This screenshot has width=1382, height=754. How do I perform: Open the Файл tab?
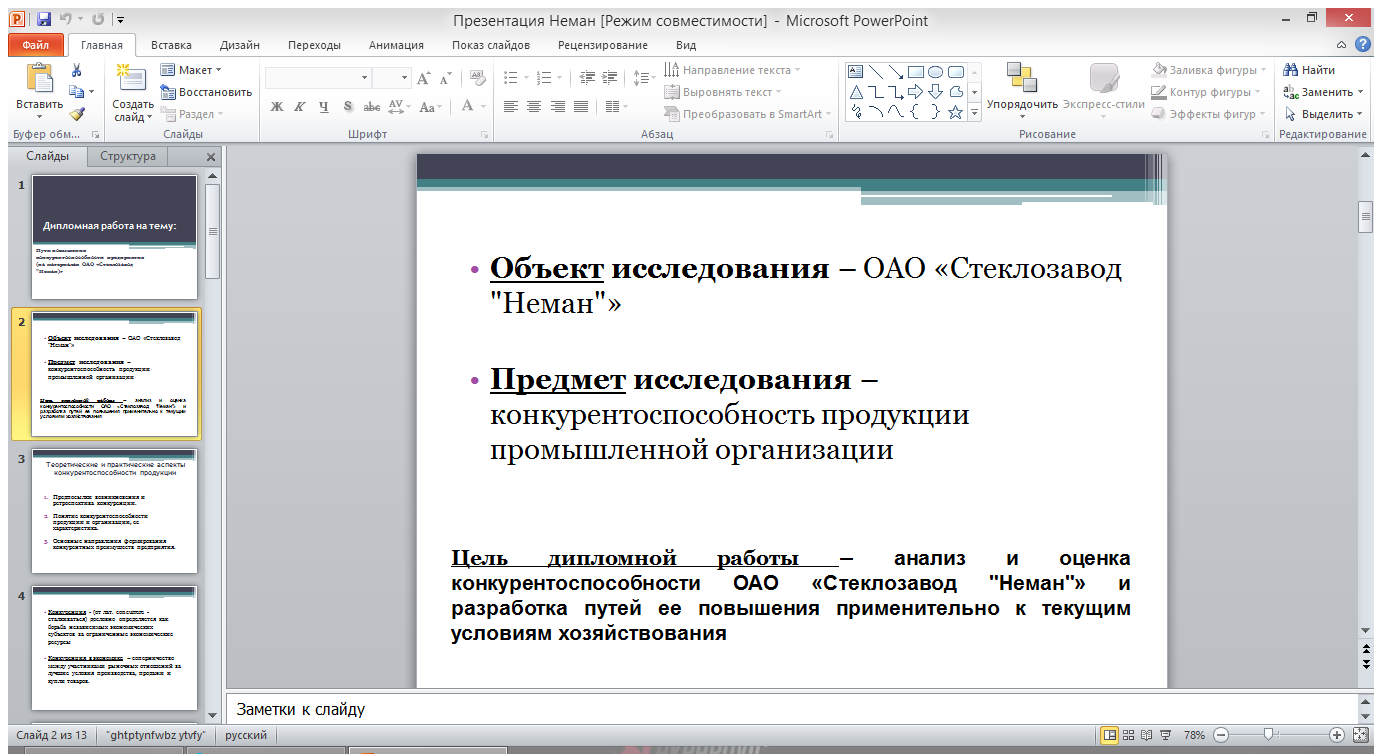tap(35, 45)
